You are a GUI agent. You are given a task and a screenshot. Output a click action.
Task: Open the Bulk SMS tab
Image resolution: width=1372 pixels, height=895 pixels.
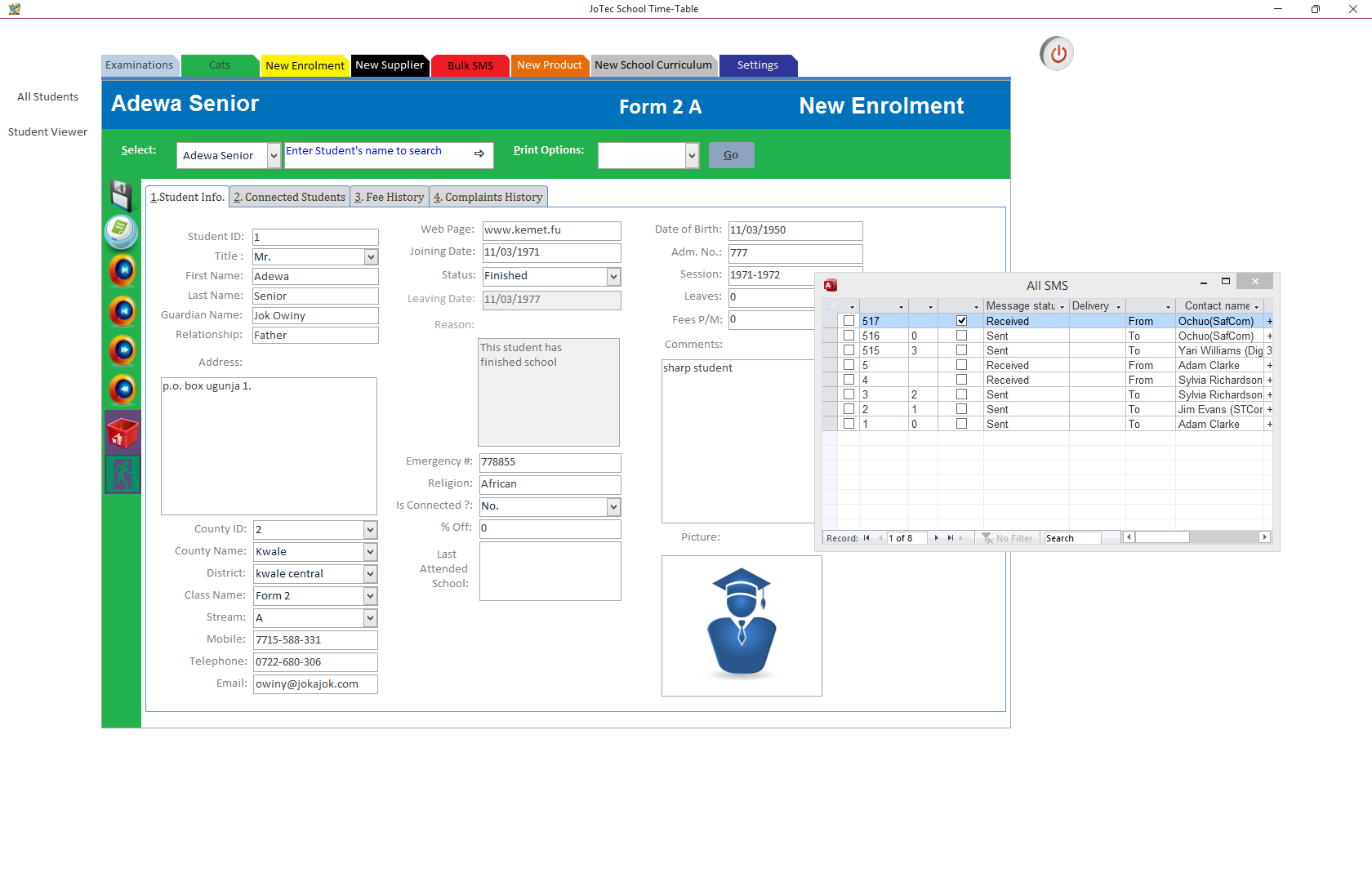pos(470,65)
